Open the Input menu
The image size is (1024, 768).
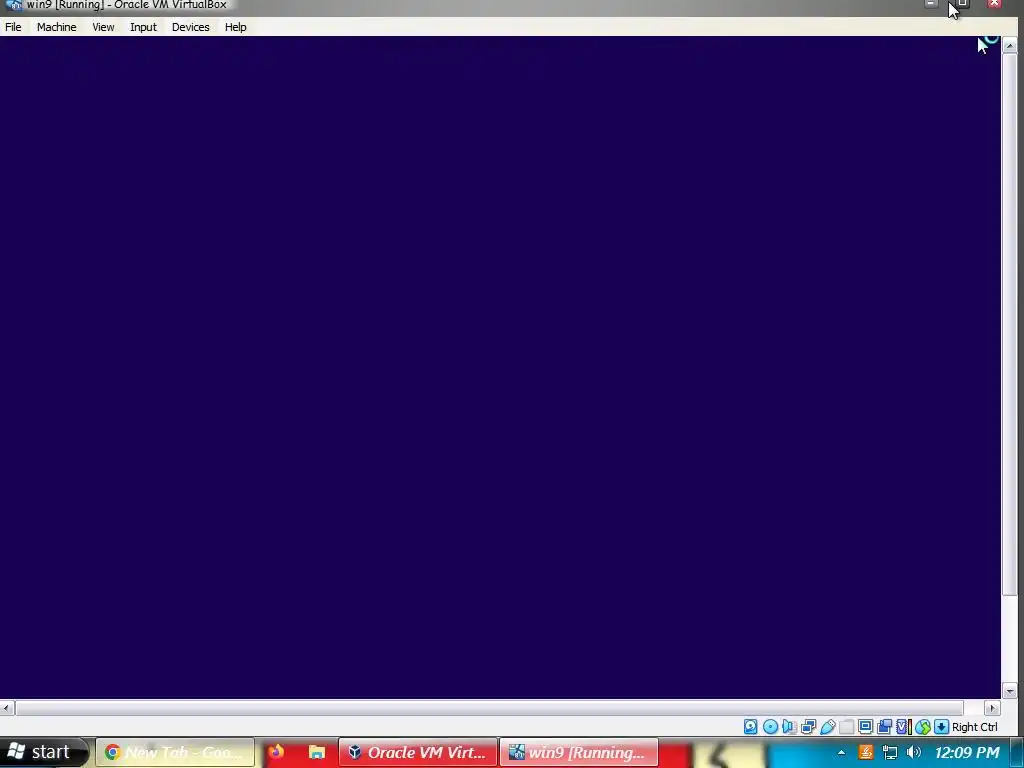click(x=143, y=27)
